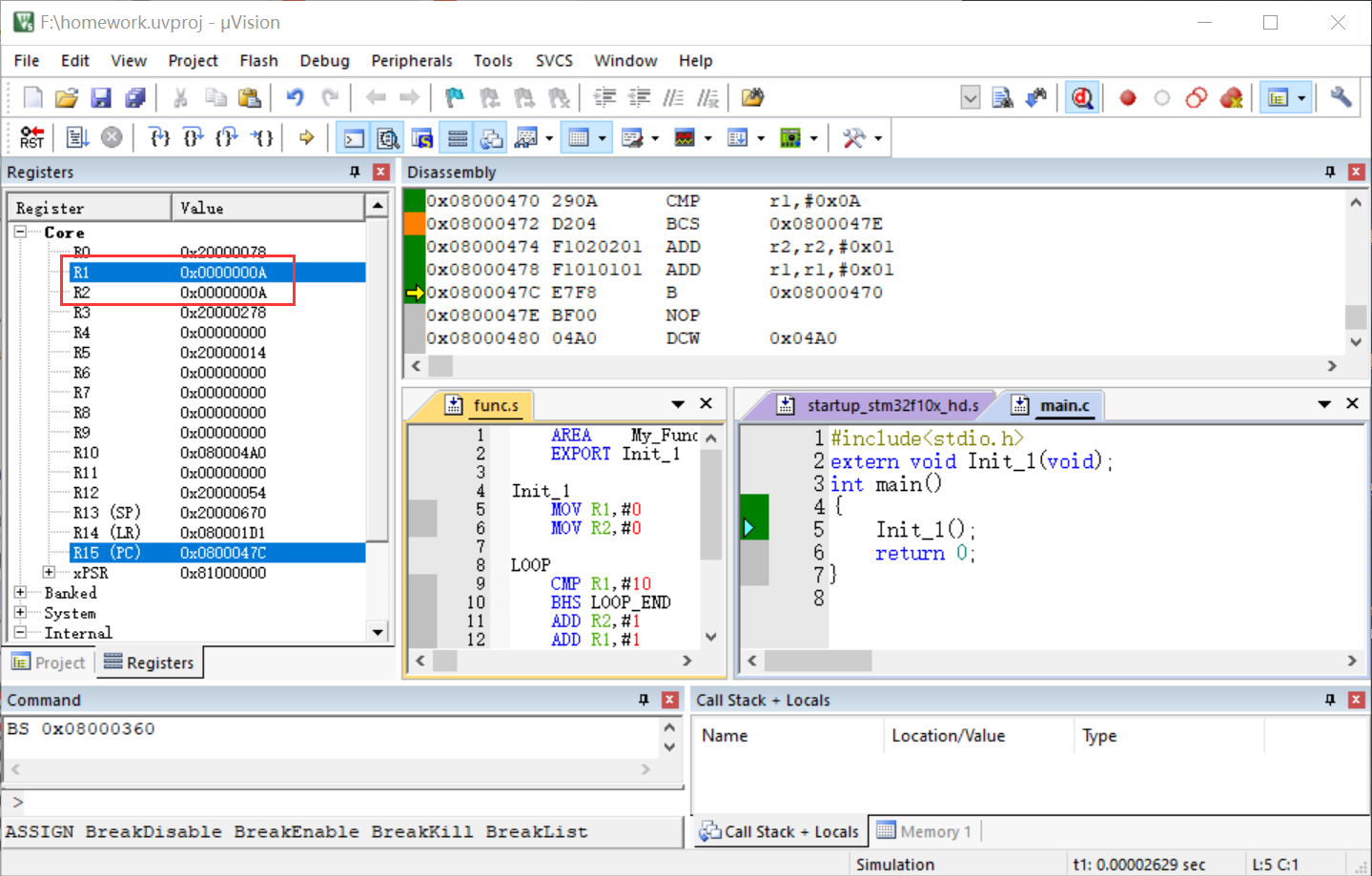Switch to the Project tab
Screen dimensions: 1372x876
pyautogui.click(x=49, y=662)
